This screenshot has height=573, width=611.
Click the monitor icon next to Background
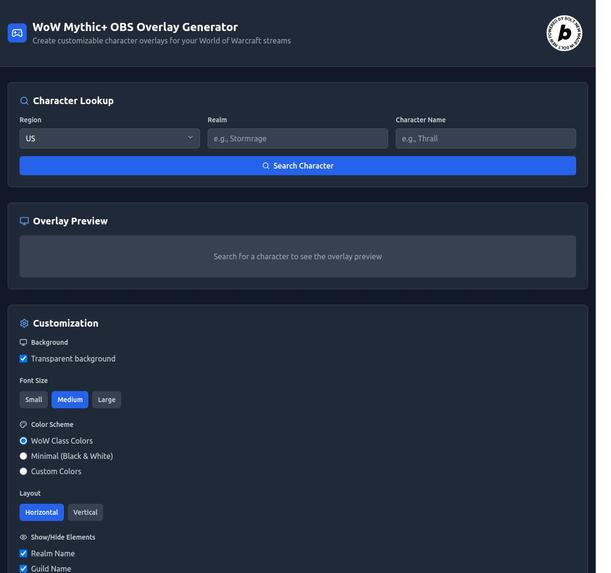(x=23, y=342)
